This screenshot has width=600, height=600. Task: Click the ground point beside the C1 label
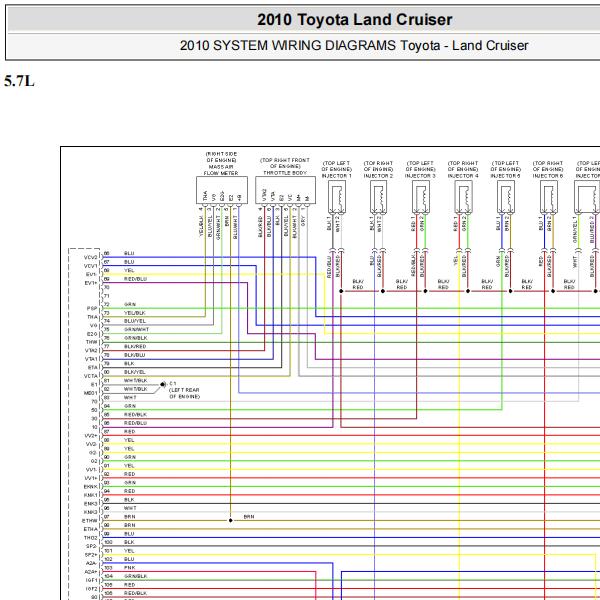coord(163,384)
